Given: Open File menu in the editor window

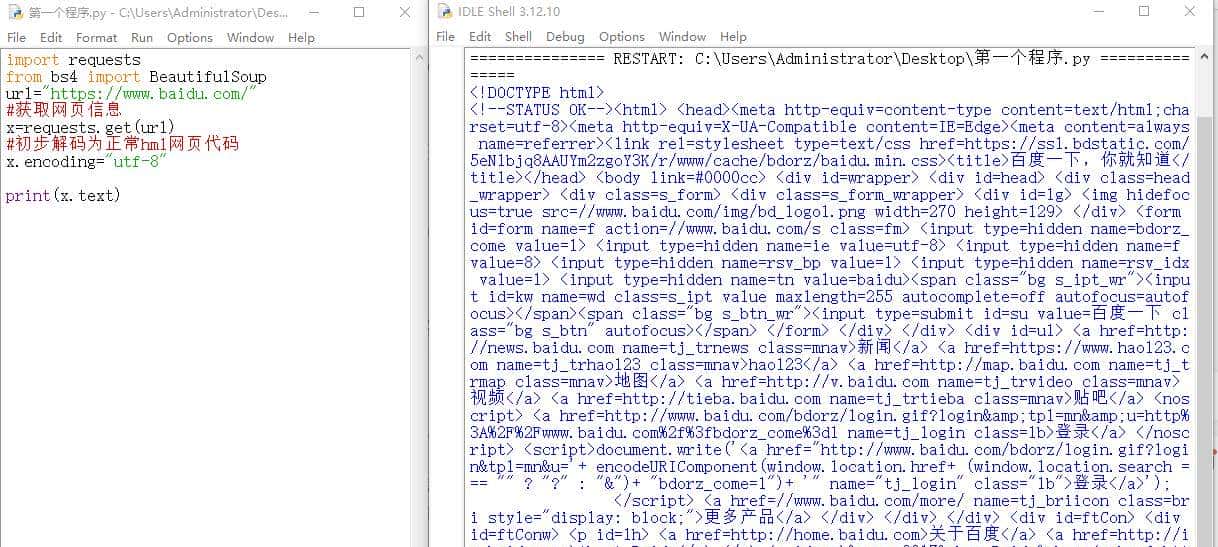Looking at the screenshot, I should coord(16,37).
